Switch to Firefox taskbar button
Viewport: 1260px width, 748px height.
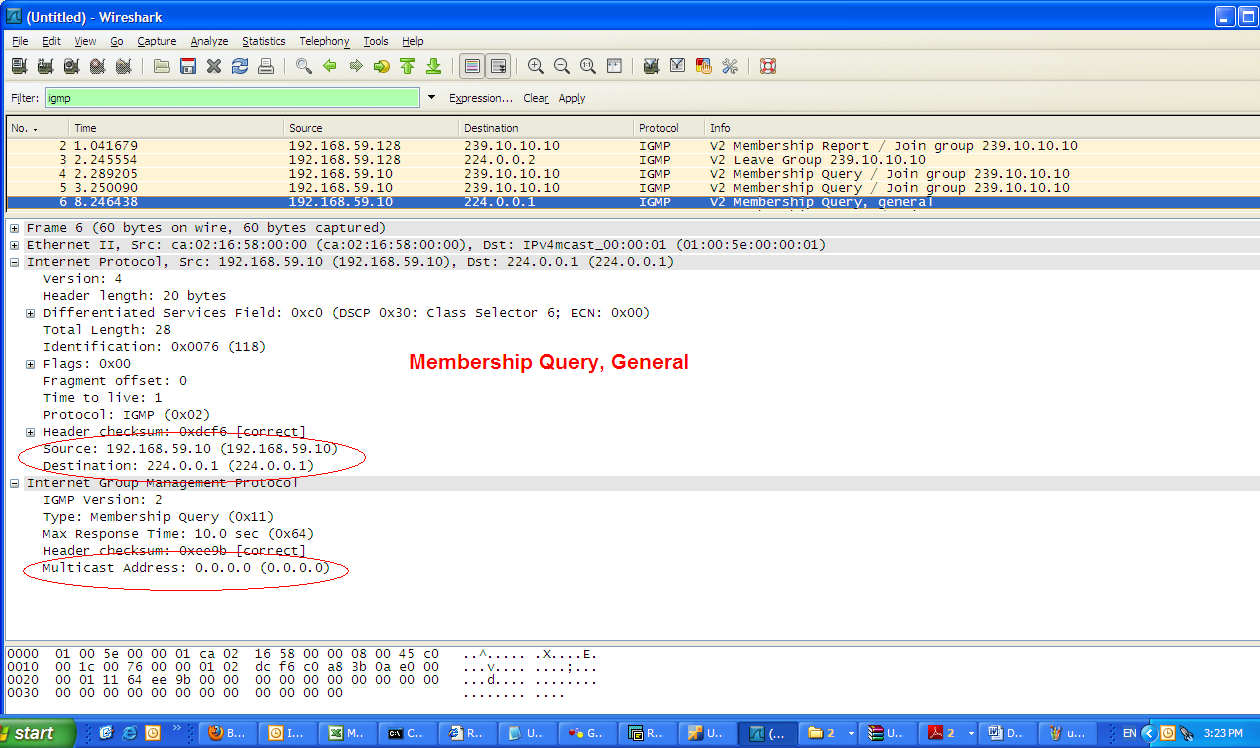(228, 733)
